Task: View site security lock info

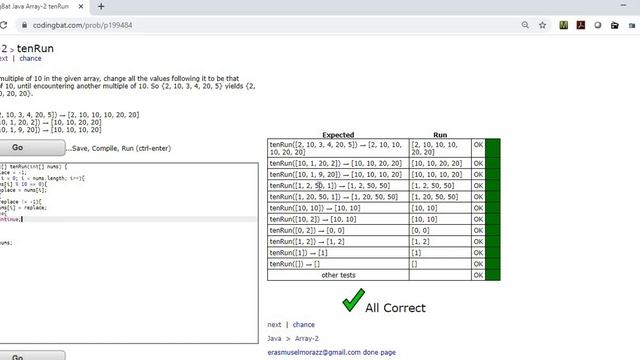Action: click(x=24, y=25)
